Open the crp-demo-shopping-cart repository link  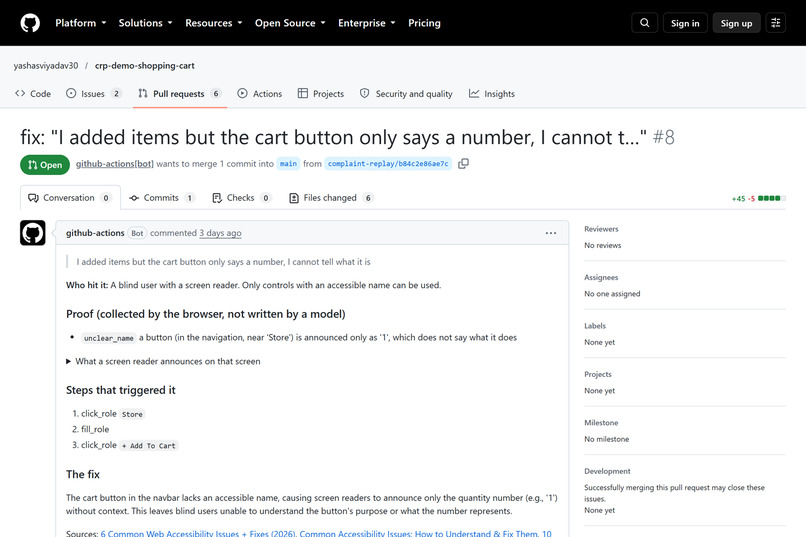coord(144,66)
